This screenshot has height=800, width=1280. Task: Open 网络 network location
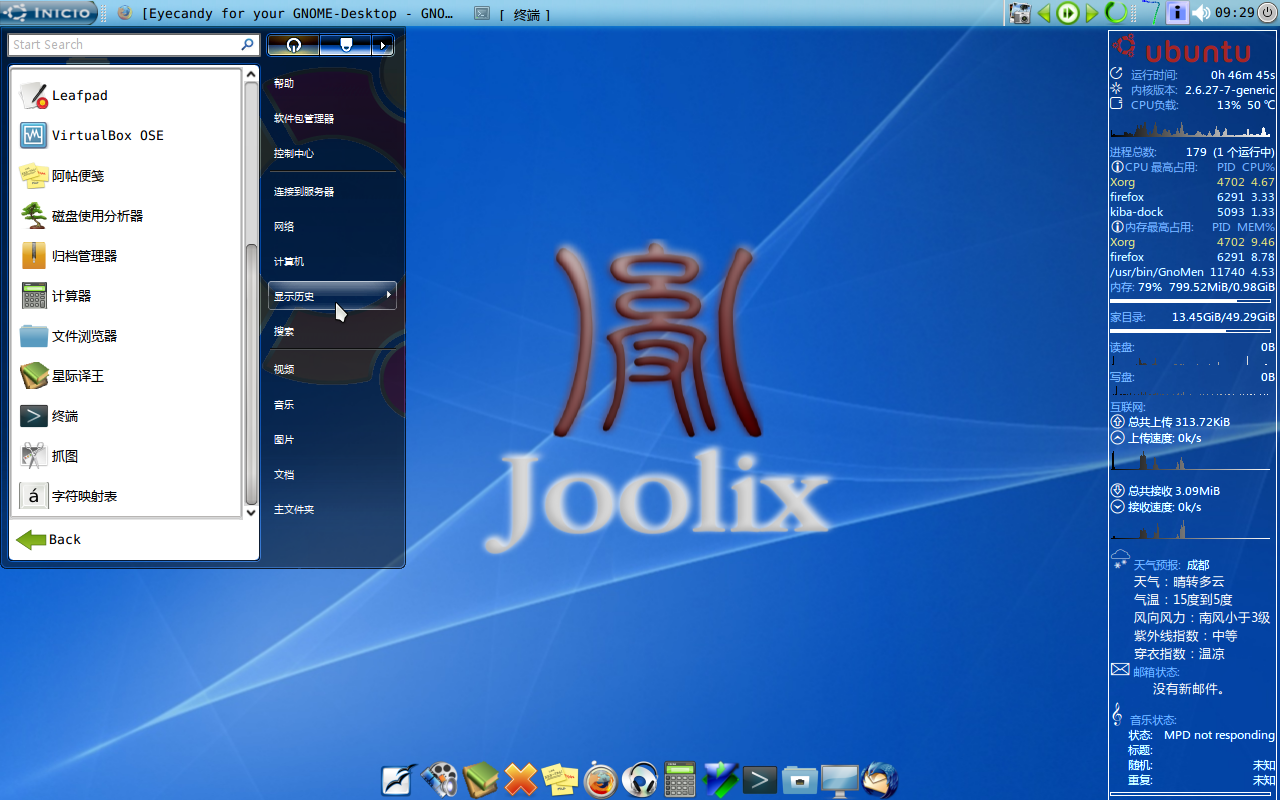[332, 227]
